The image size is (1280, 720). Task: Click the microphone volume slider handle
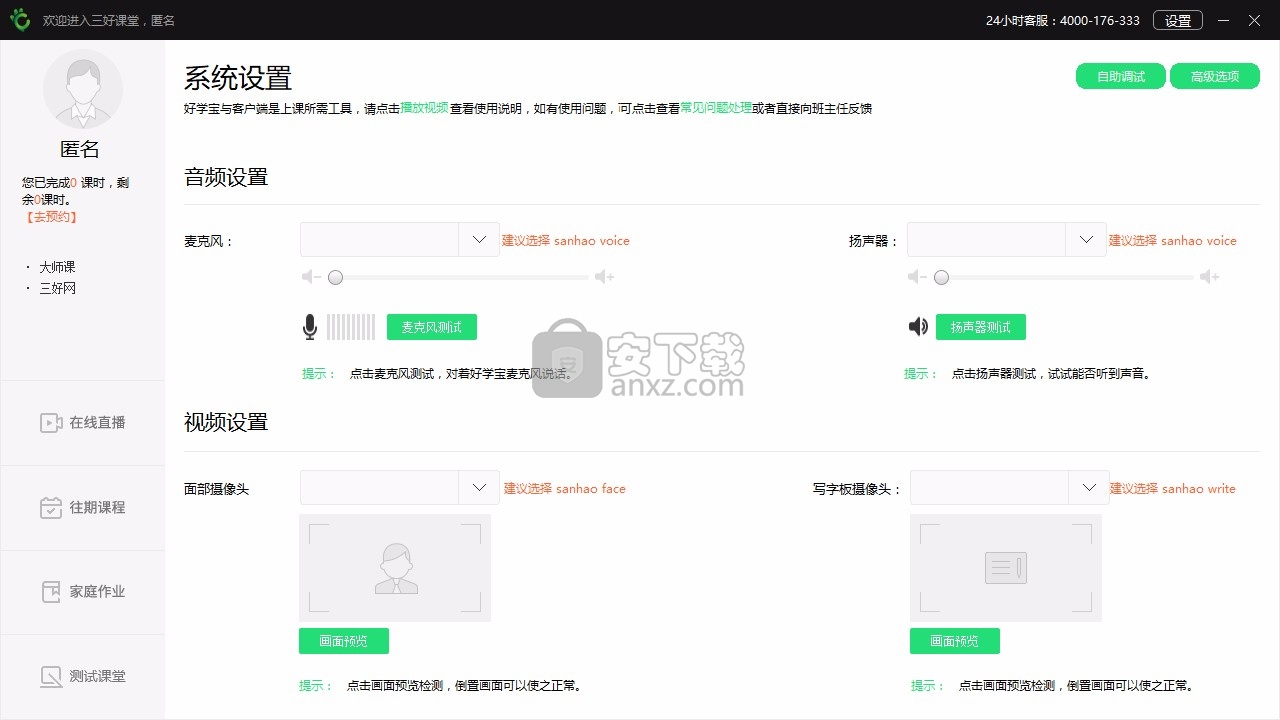point(336,277)
